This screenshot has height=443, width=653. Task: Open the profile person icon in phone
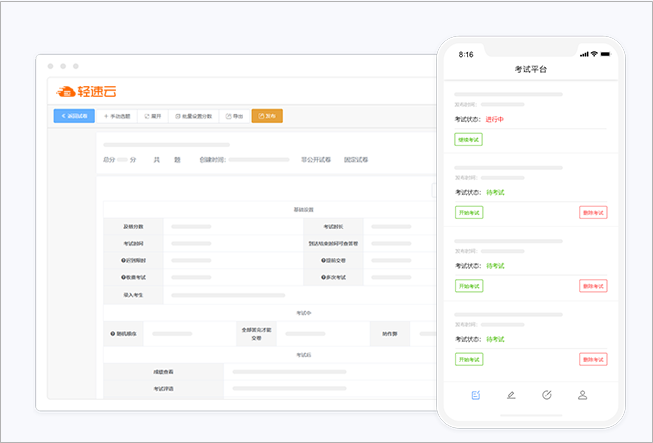pos(582,395)
